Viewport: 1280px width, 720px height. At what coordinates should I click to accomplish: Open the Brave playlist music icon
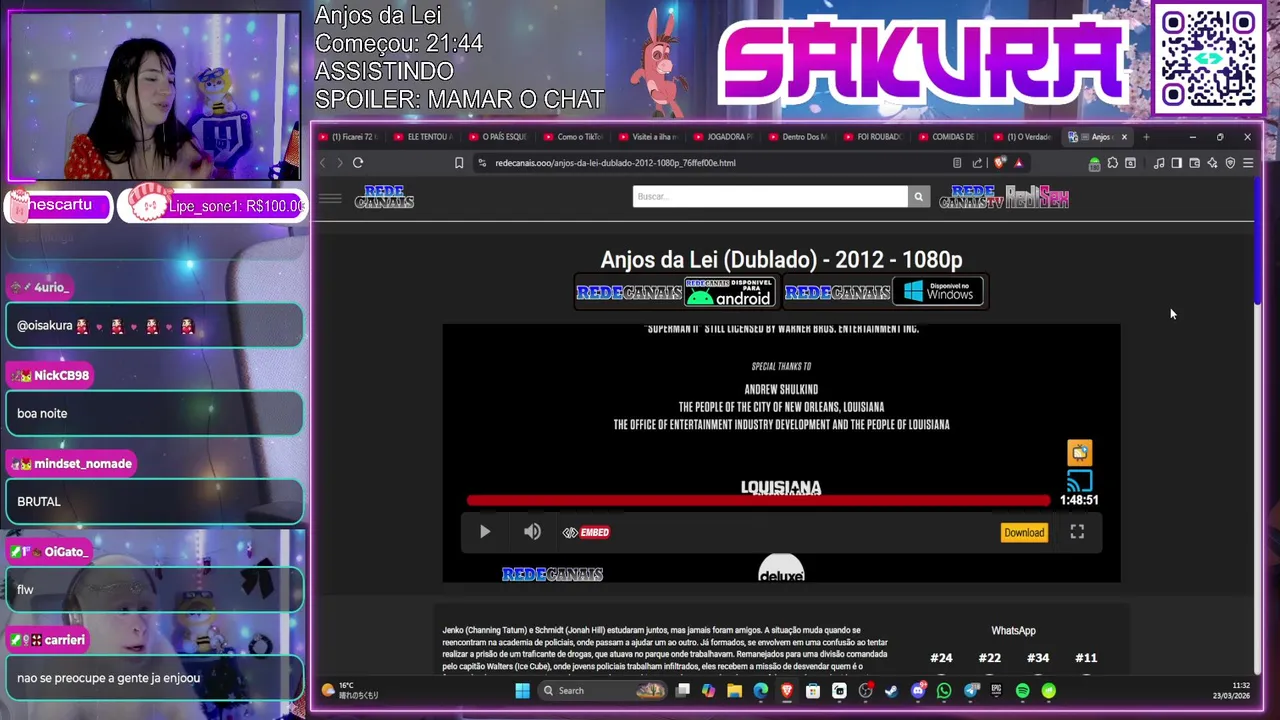pyautogui.click(x=1158, y=162)
